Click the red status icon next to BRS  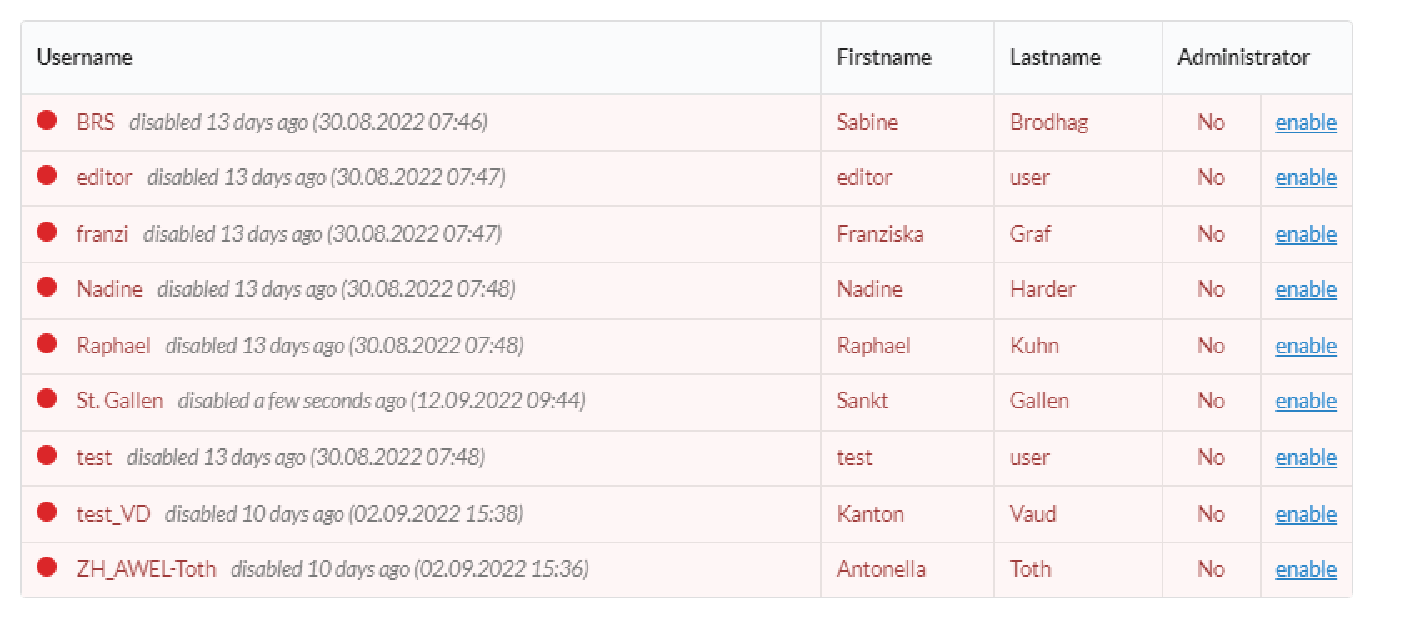(x=46, y=121)
